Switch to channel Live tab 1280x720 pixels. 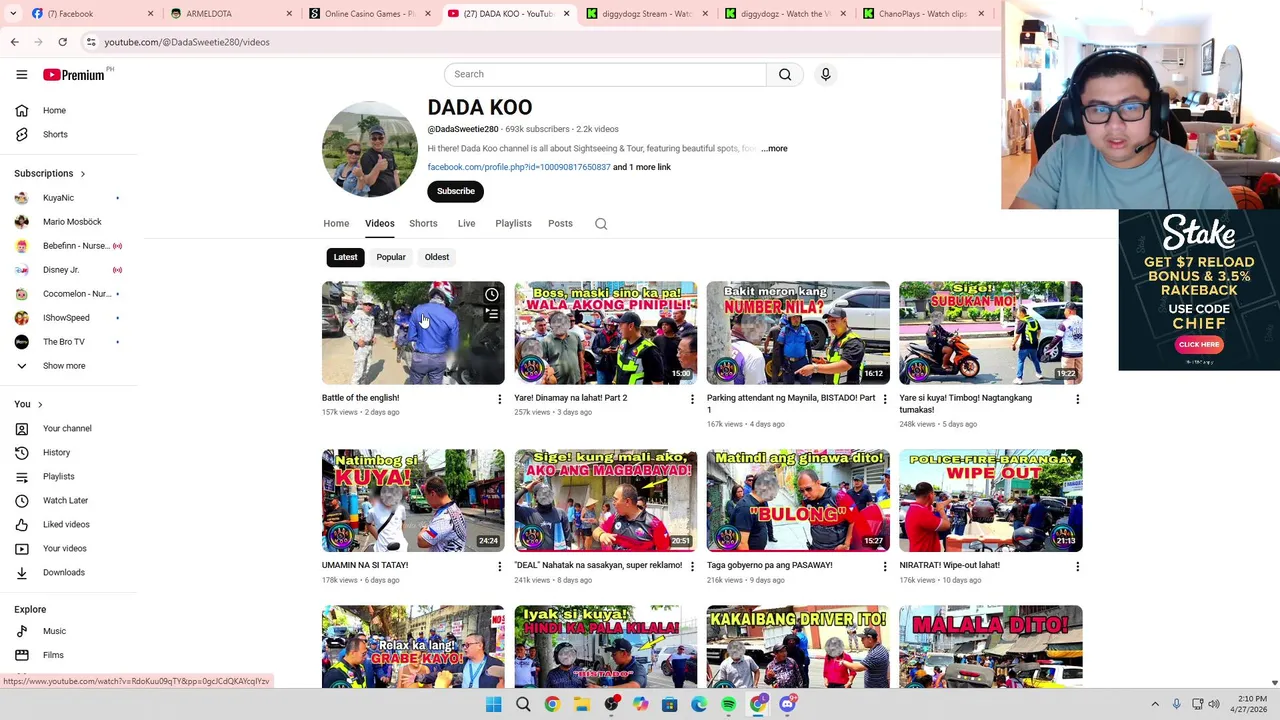coord(466,224)
